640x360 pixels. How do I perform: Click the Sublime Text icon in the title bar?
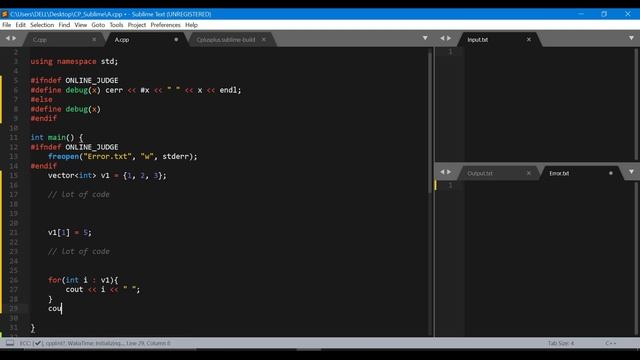click(5, 14)
